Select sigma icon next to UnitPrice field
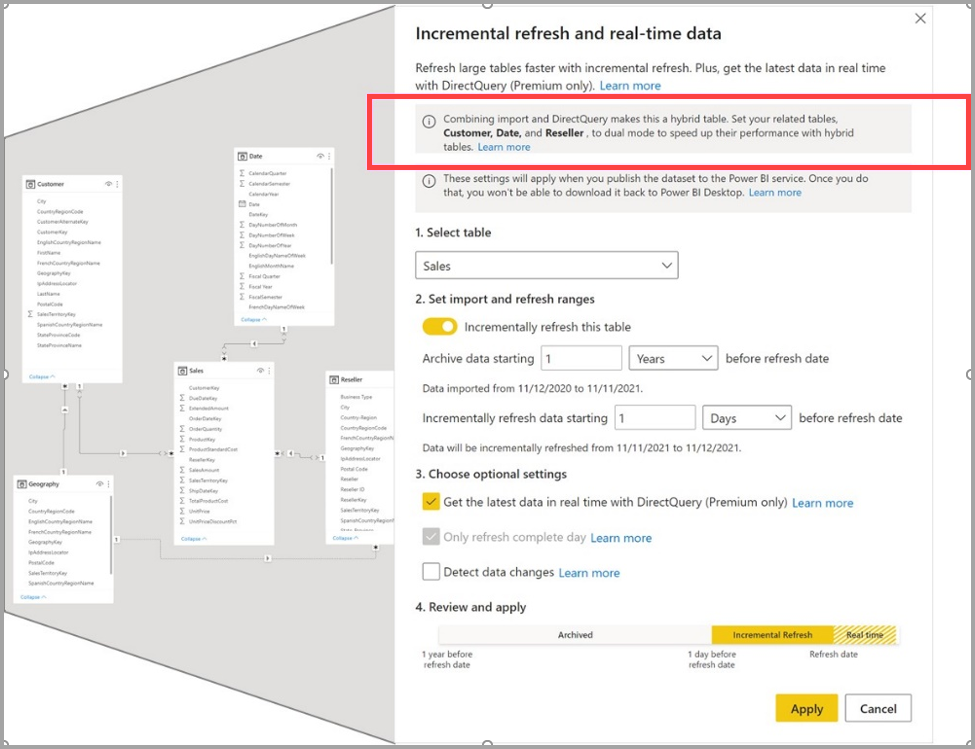The image size is (975, 749). (x=182, y=511)
